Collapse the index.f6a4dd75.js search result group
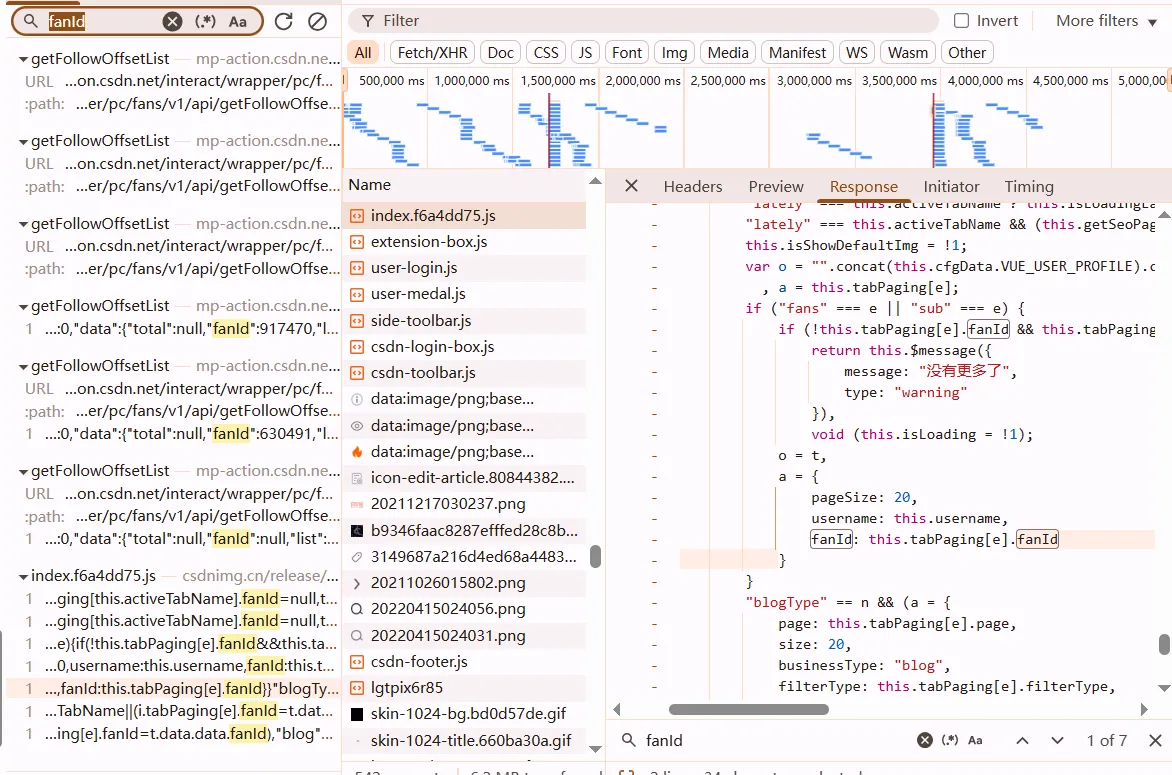The height and width of the screenshot is (775, 1172). click(x=23, y=577)
